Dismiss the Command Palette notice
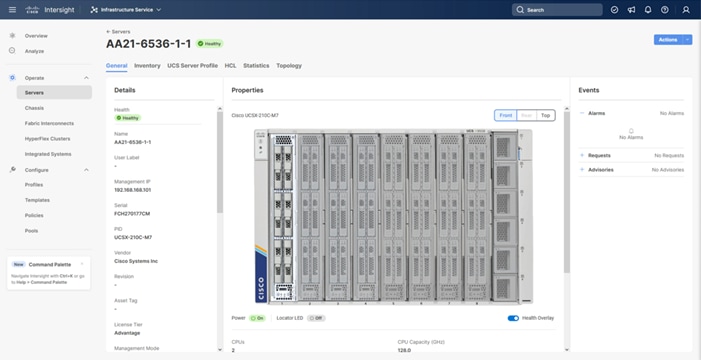 click(82, 264)
